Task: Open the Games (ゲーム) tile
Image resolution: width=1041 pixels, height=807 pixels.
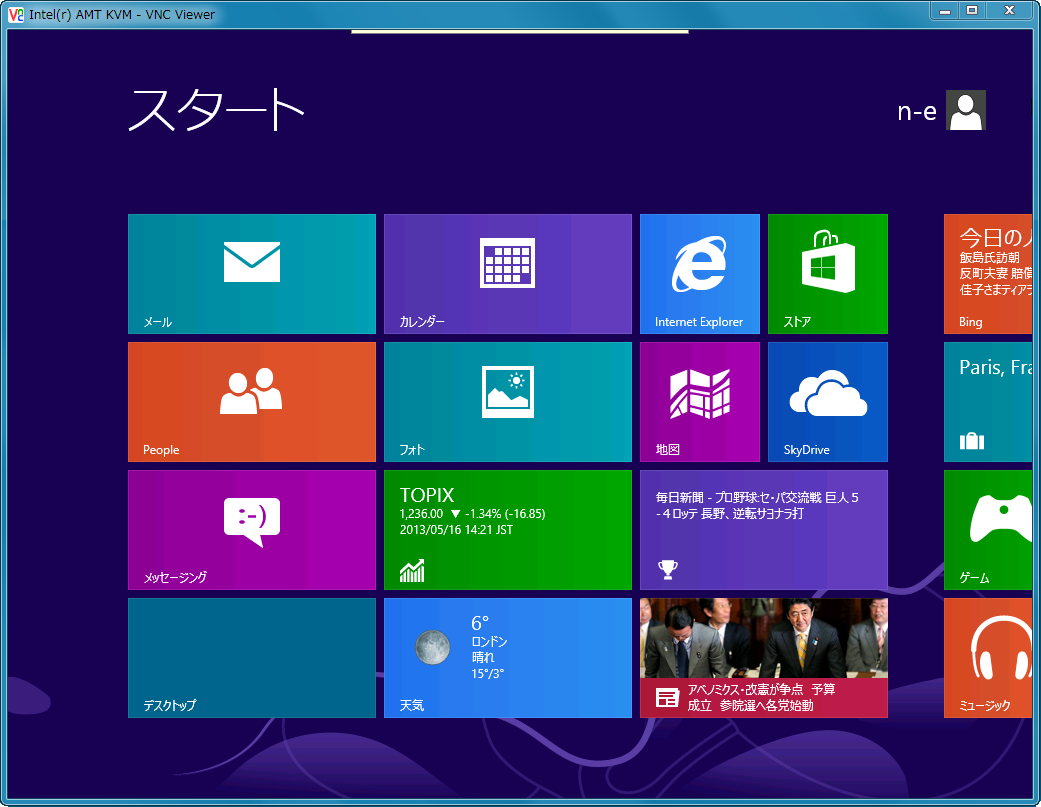Action: pos(989,530)
